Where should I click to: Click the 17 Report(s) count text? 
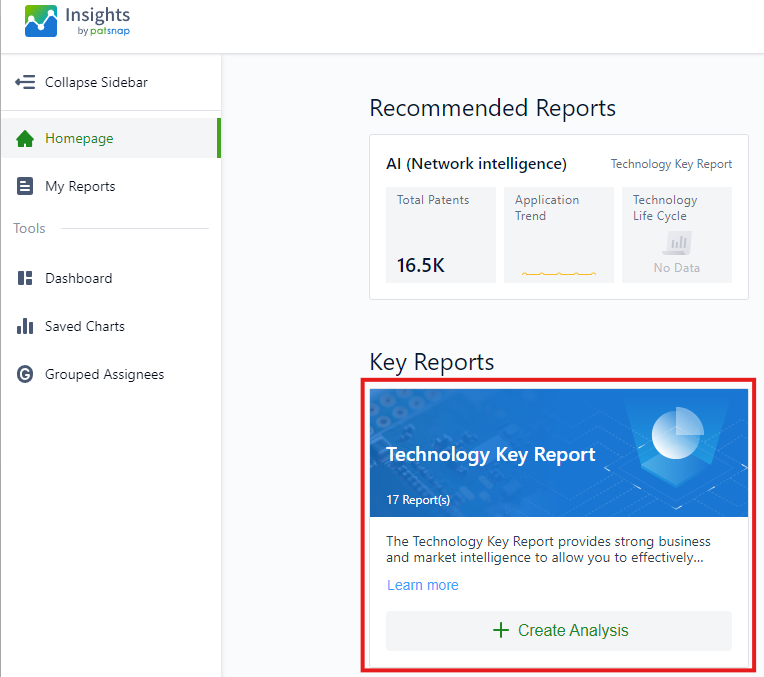[x=418, y=499]
